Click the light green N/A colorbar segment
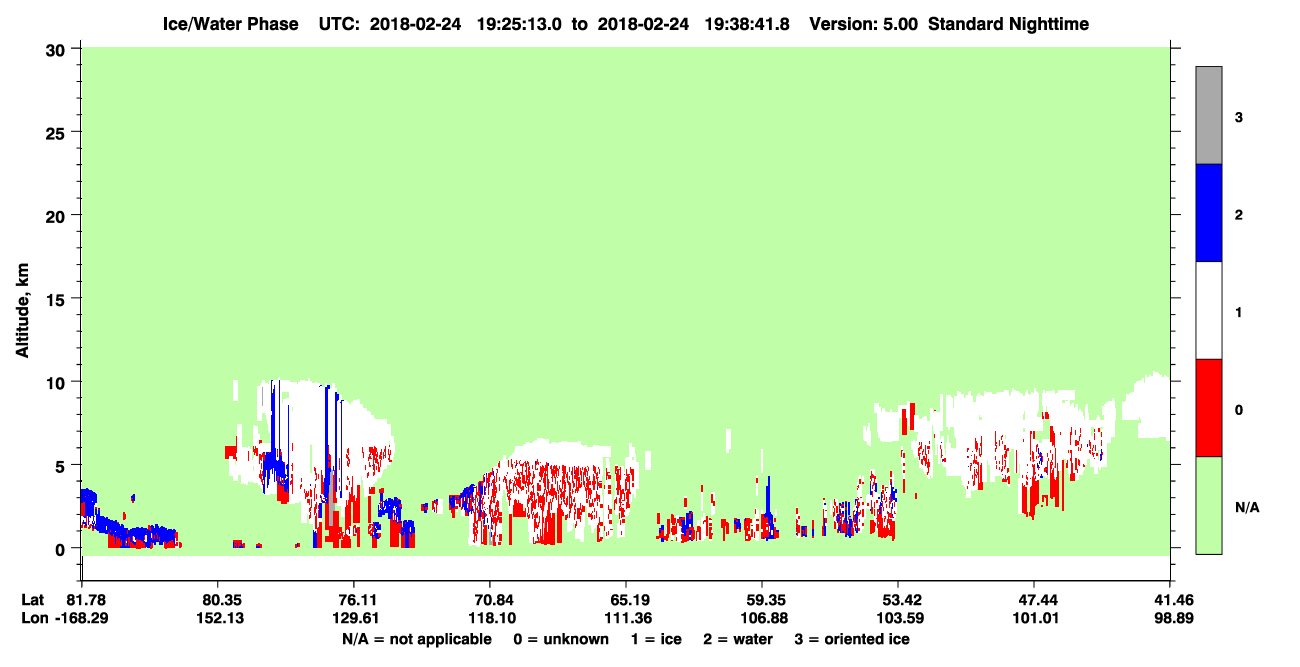This screenshot has width=1300, height=667. pyautogui.click(x=1209, y=505)
